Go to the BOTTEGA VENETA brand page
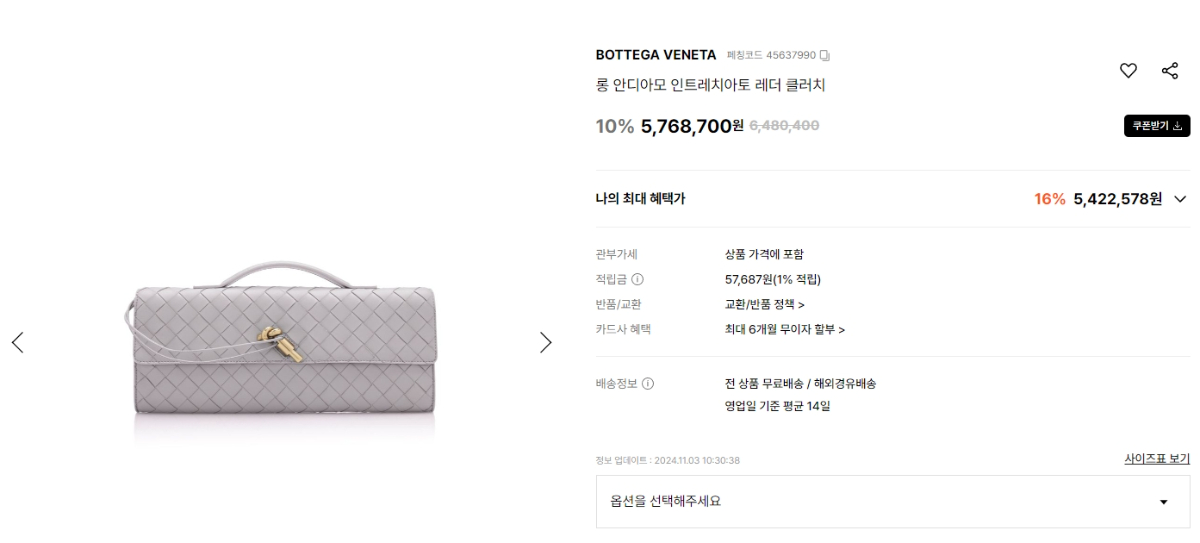The width and height of the screenshot is (1200, 543). (656, 54)
